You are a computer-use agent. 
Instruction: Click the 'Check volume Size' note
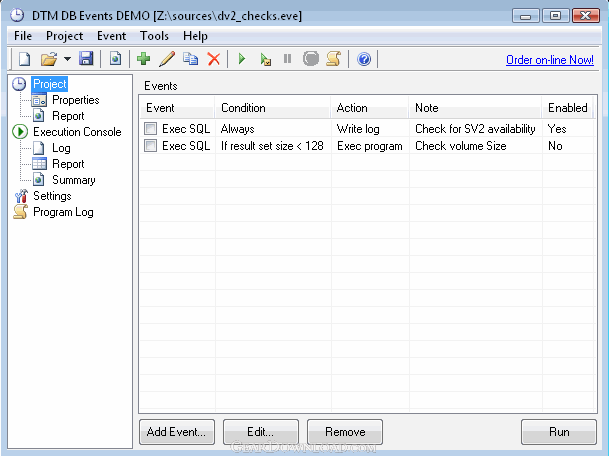(x=461, y=146)
